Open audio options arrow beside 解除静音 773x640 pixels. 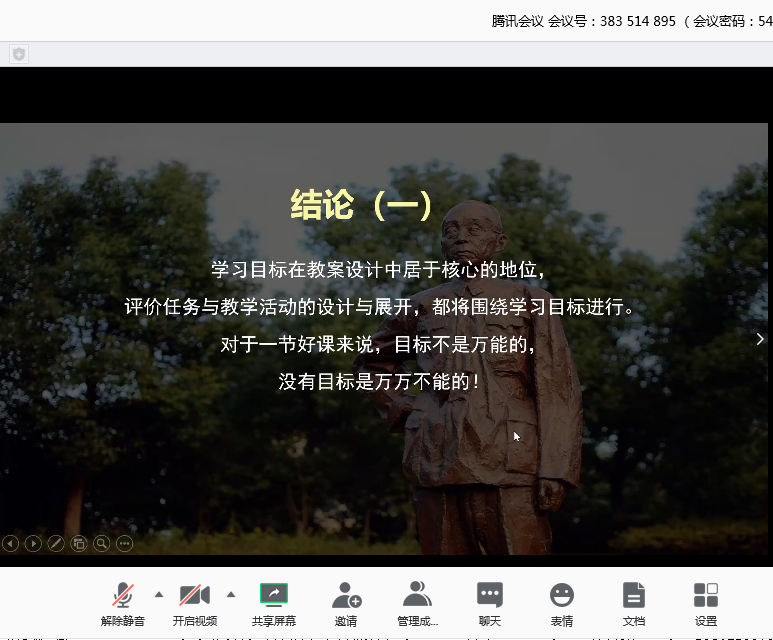[x=159, y=595]
